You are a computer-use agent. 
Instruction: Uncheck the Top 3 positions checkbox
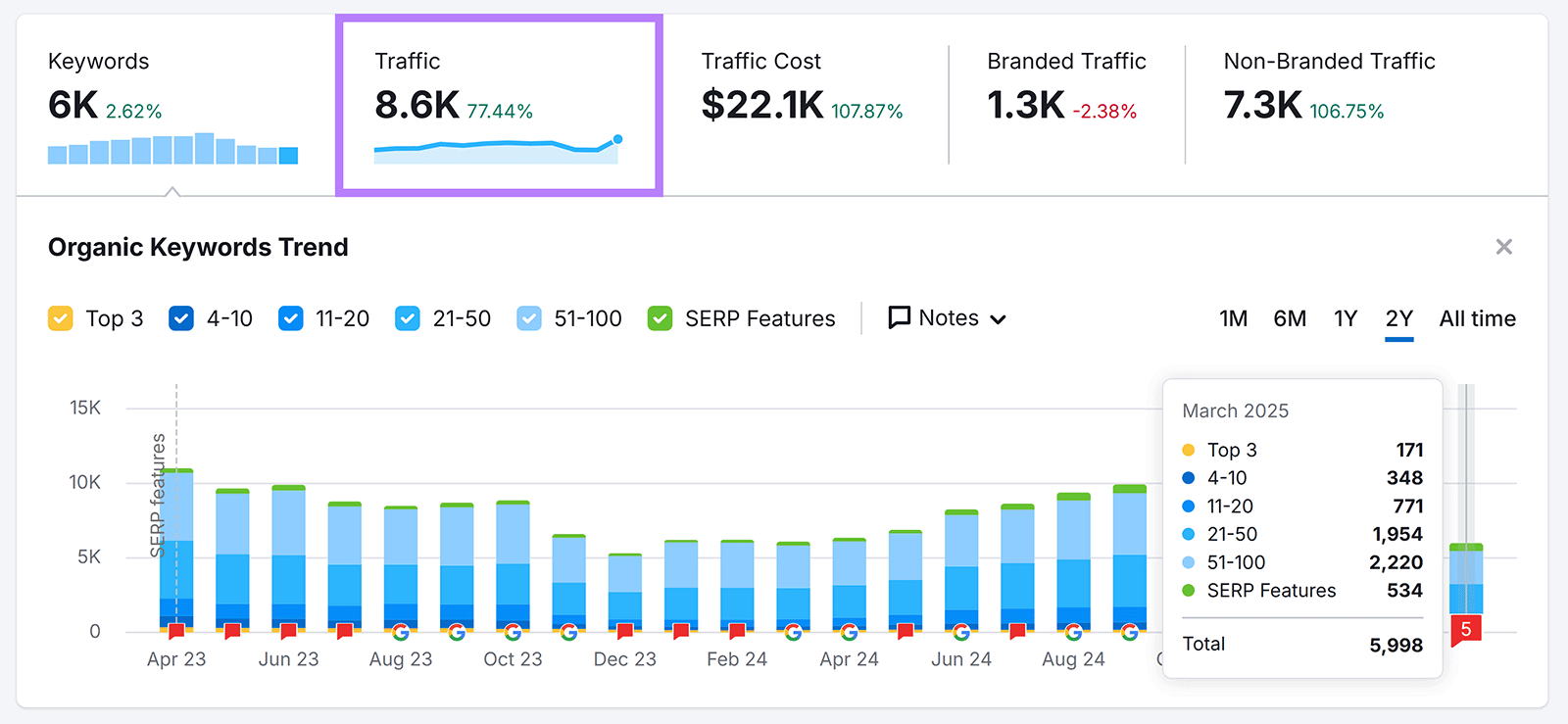coord(61,318)
